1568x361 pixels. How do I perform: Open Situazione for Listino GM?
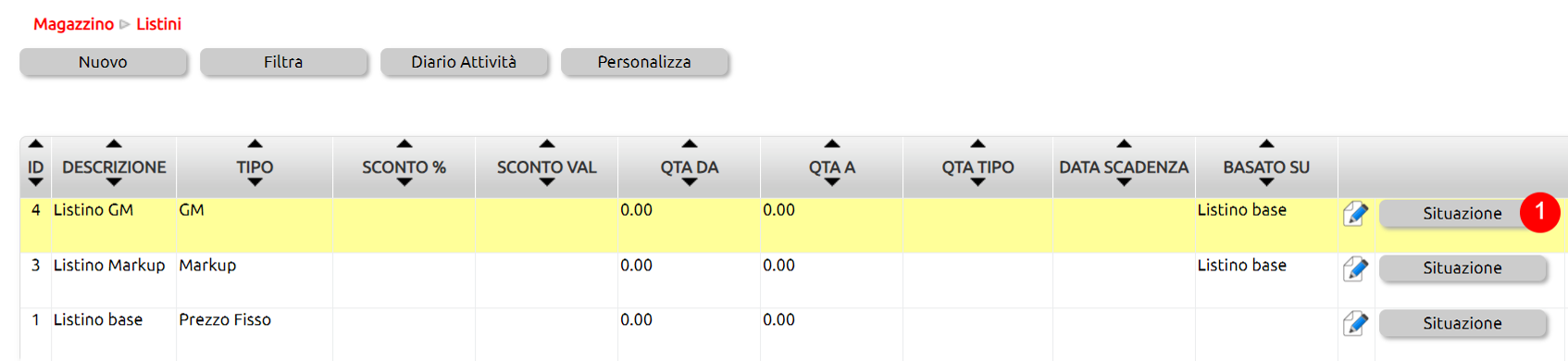[1462, 214]
